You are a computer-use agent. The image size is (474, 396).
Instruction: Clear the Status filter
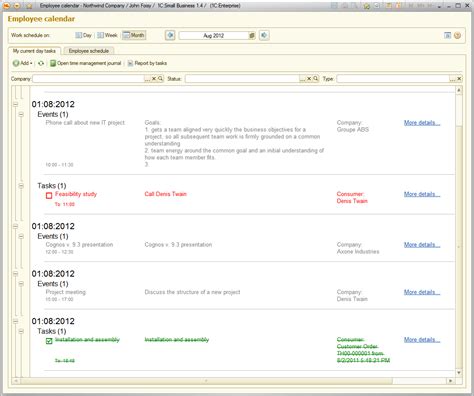[x=309, y=79]
